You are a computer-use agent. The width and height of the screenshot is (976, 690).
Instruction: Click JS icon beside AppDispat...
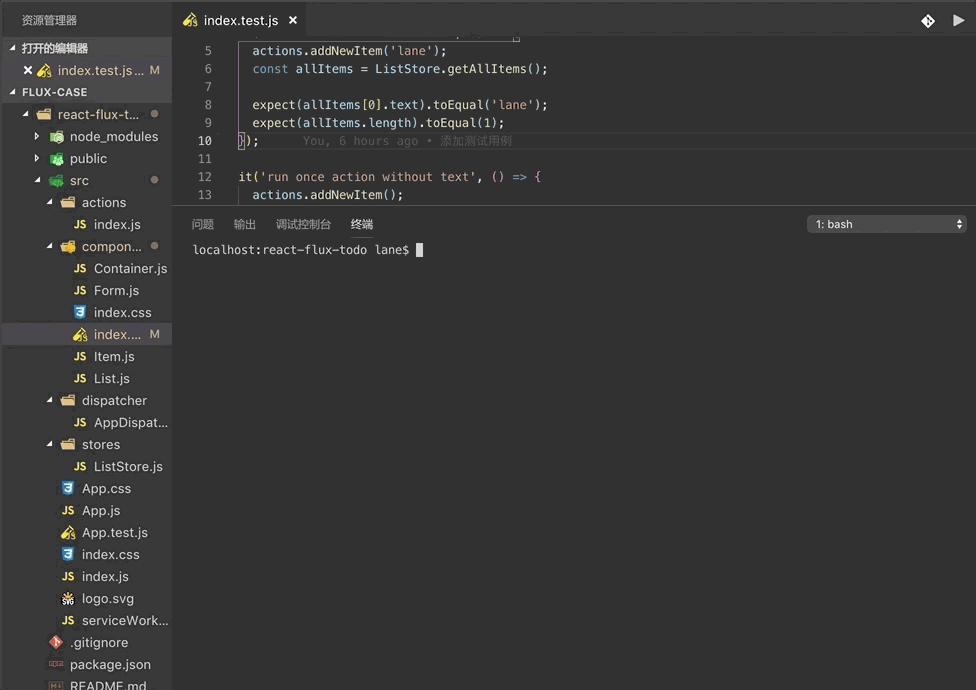(x=80, y=422)
